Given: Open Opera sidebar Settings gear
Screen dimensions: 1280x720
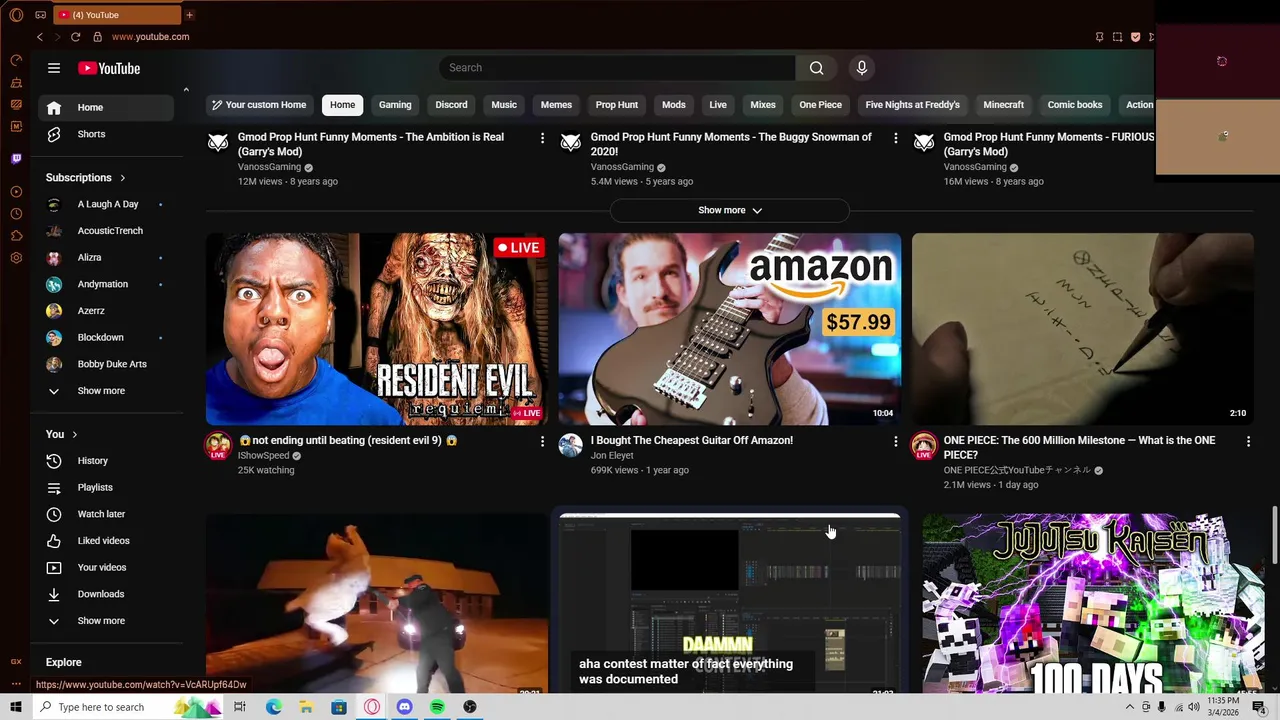Looking at the screenshot, I should coord(16,258).
